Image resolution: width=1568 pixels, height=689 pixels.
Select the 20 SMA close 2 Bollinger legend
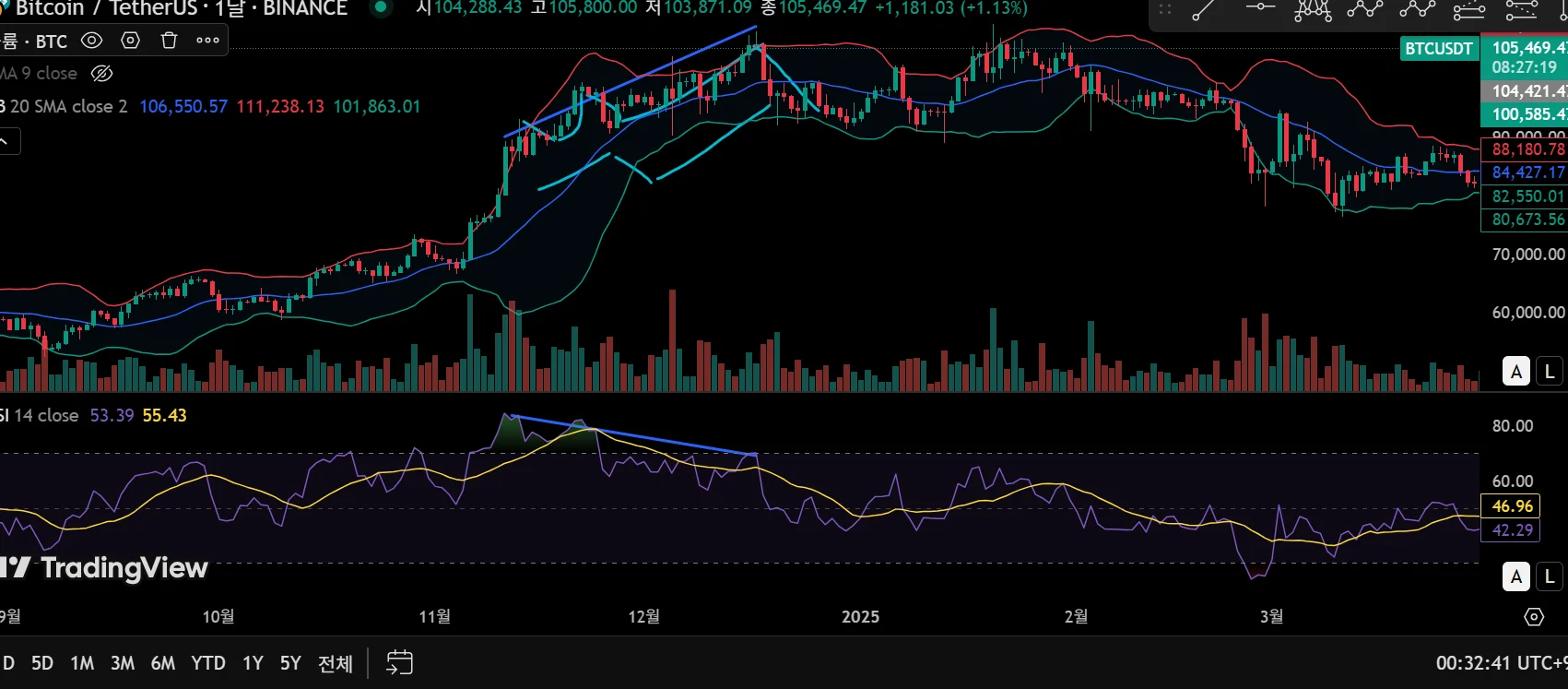65,106
